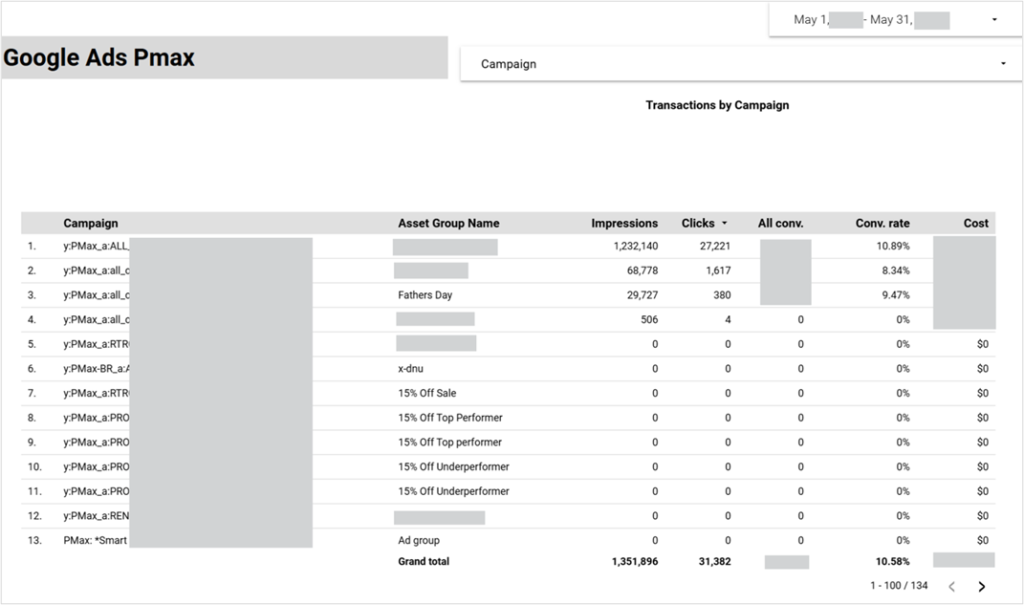Sort by Campaign column header
This screenshot has height=605, width=1024.
click(x=91, y=223)
